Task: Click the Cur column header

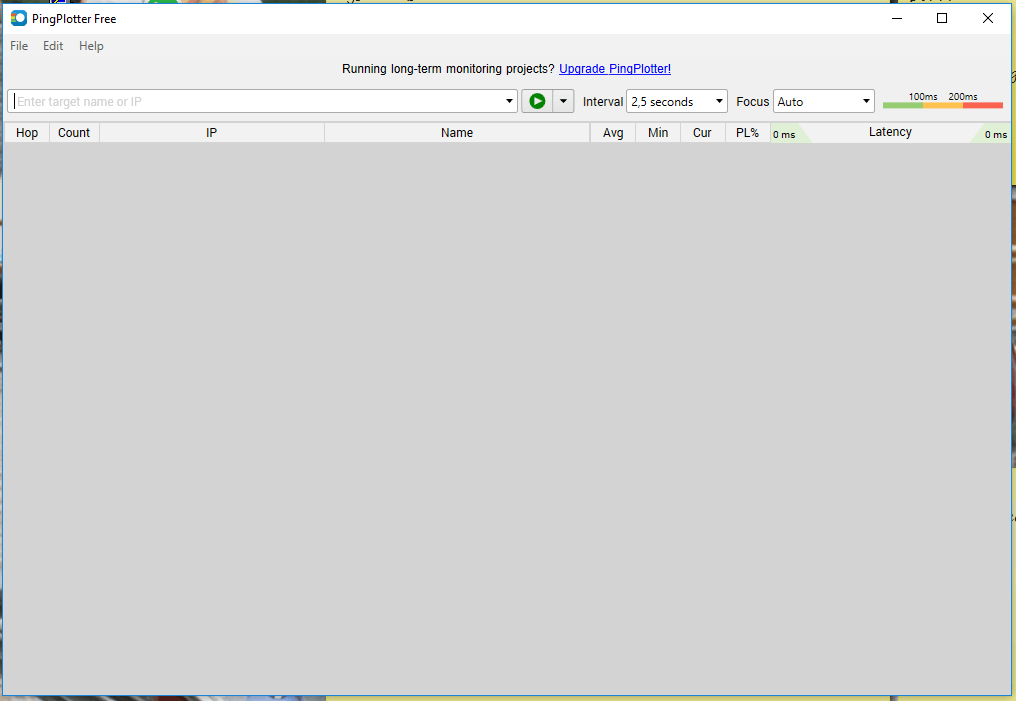Action: point(702,132)
